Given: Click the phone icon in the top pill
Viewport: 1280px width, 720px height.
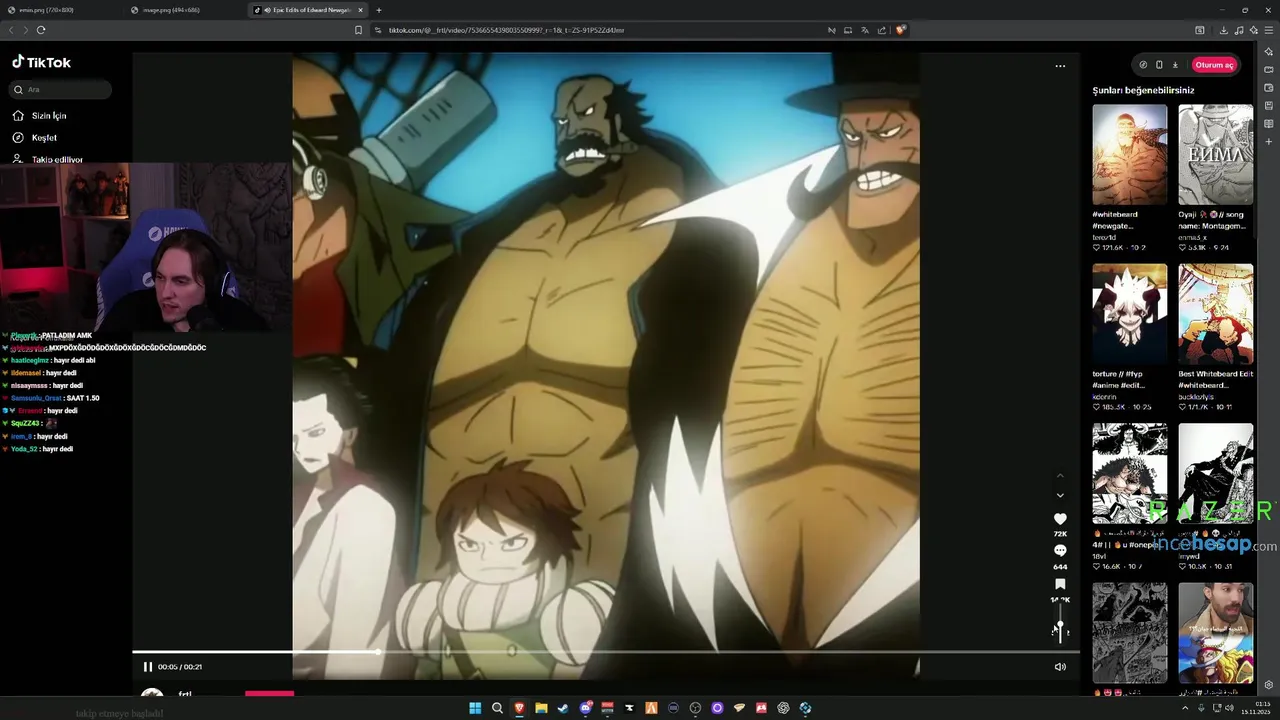Looking at the screenshot, I should 1159,65.
